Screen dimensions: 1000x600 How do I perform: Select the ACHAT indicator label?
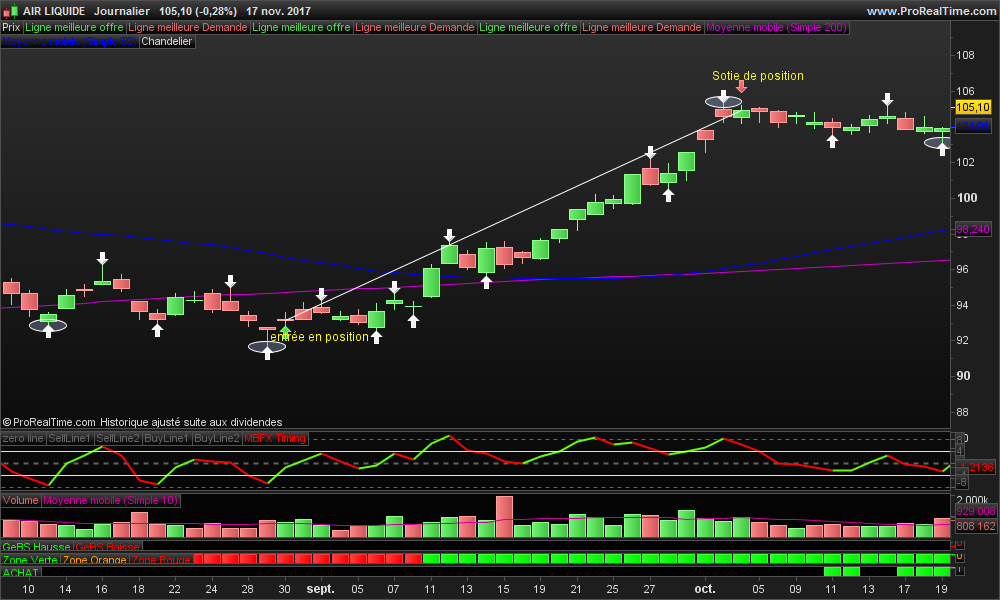(x=20, y=573)
